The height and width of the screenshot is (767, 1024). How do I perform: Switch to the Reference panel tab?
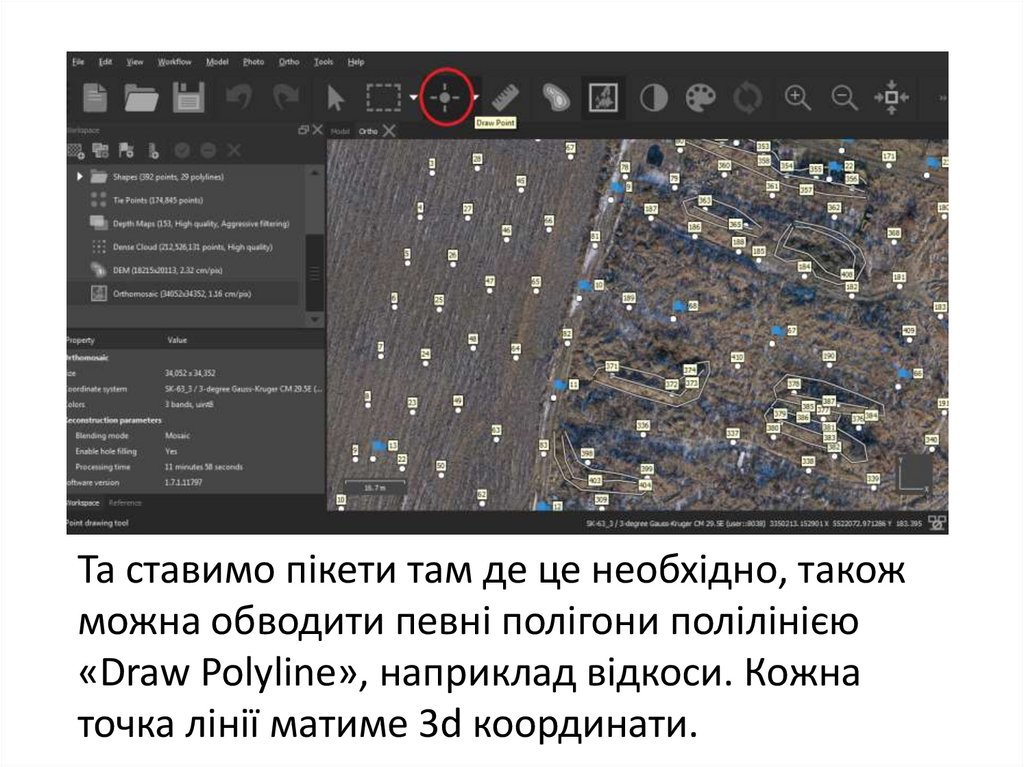125,503
